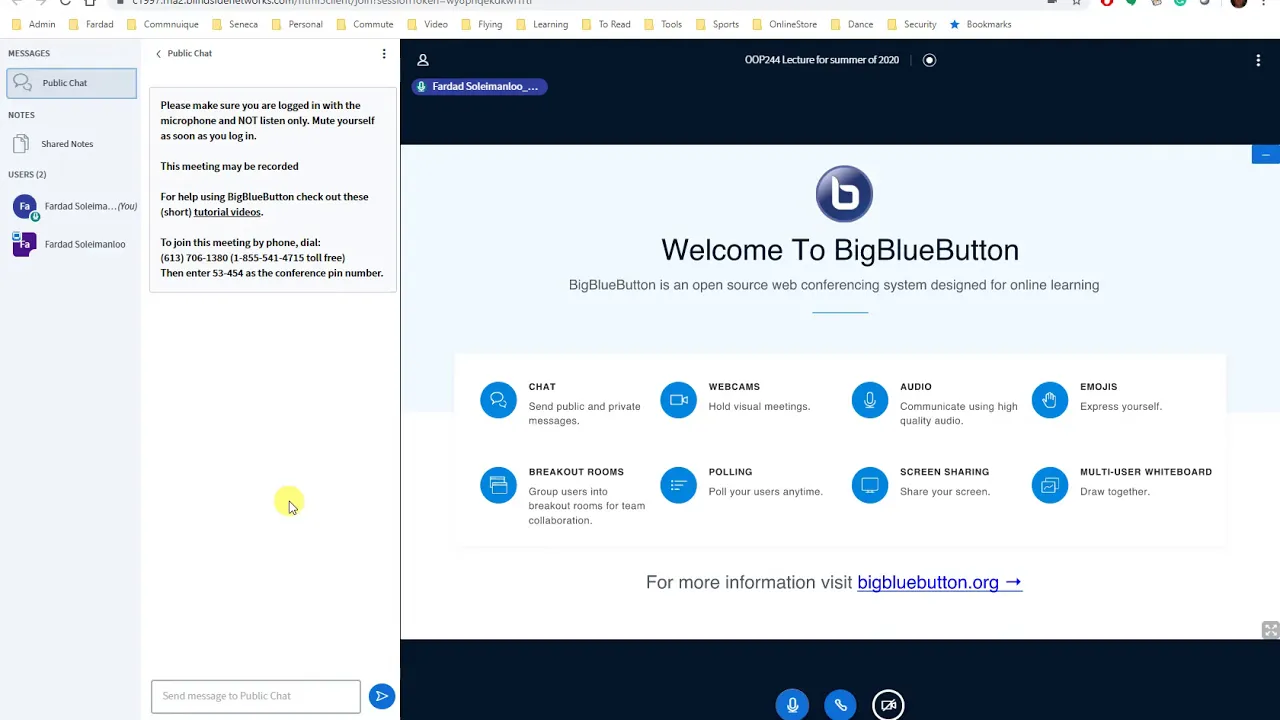The width and height of the screenshot is (1280, 720).
Task: Open the Security bookmarks folder
Action: click(x=911, y=24)
